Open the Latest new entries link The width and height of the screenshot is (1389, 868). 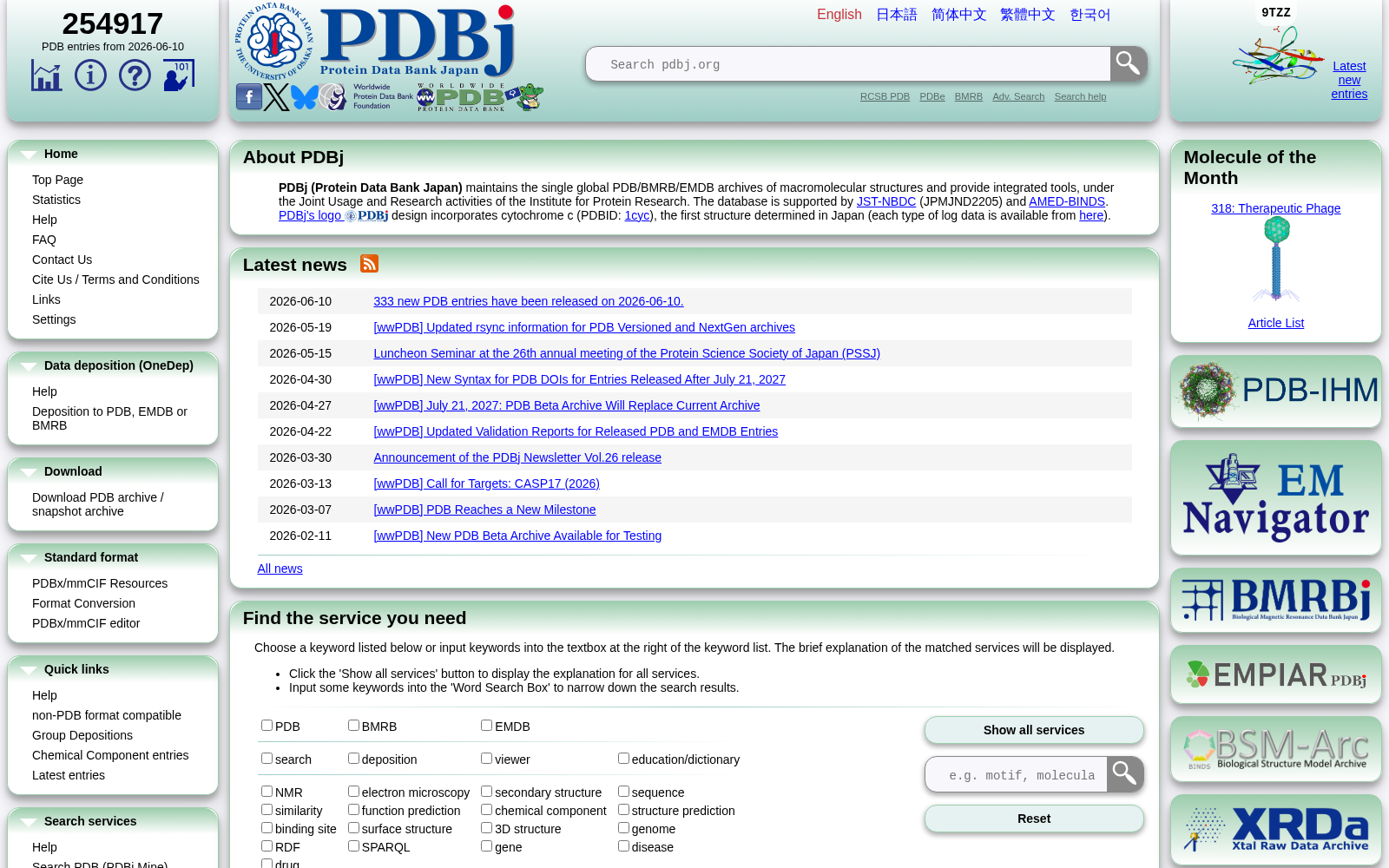pyautogui.click(x=1349, y=80)
